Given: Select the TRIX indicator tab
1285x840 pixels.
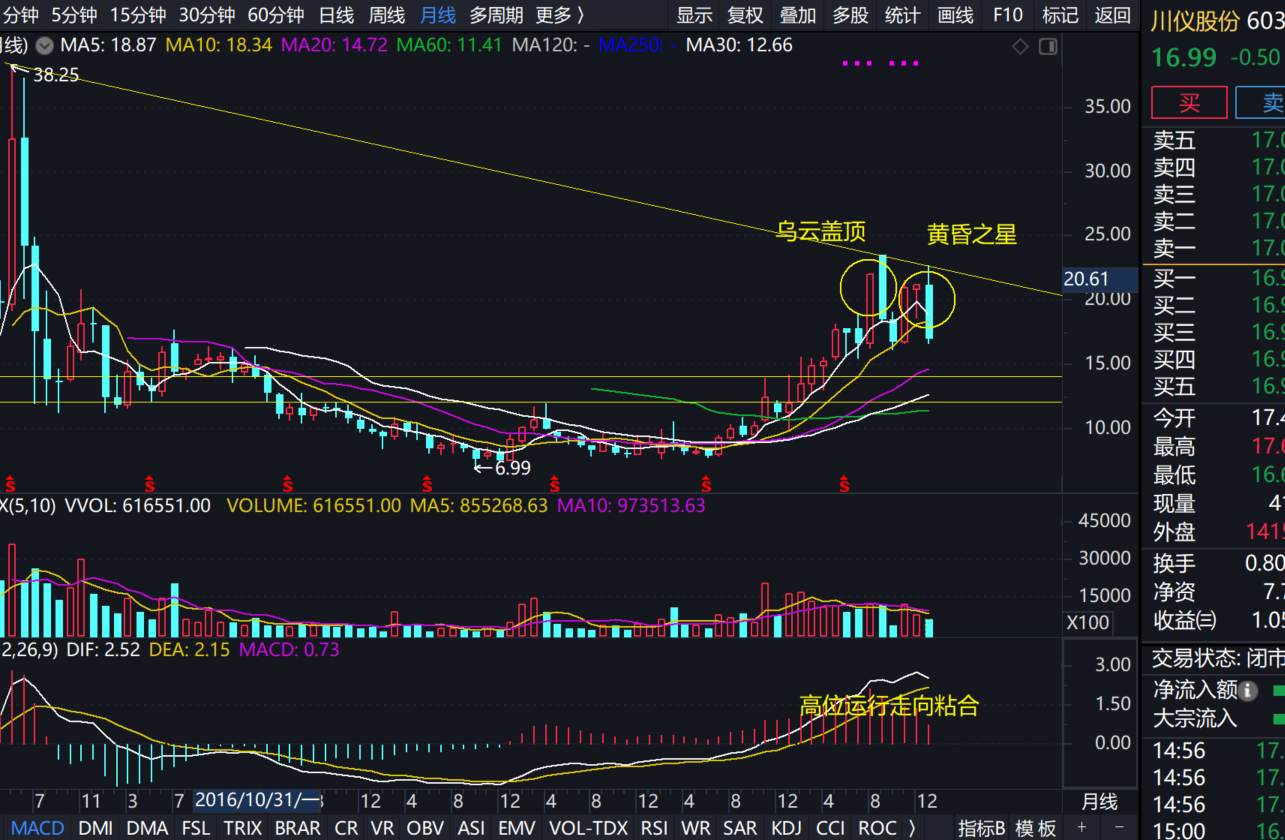Looking at the screenshot, I should pos(243,828).
